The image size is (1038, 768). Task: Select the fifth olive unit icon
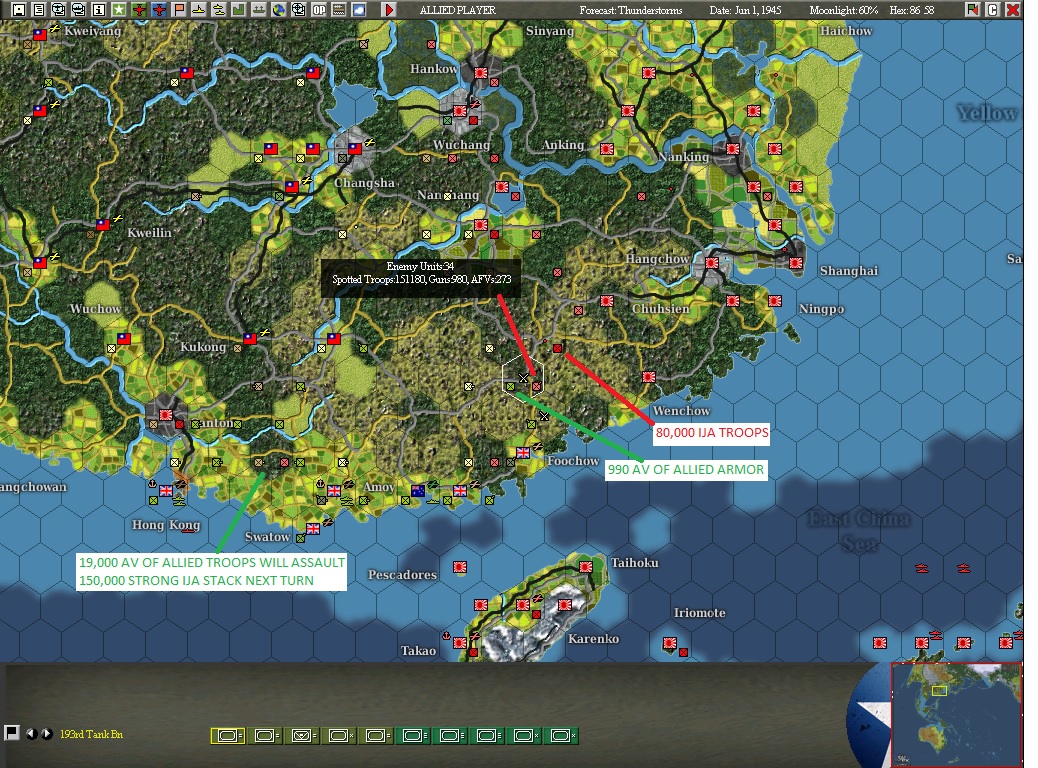[x=377, y=736]
